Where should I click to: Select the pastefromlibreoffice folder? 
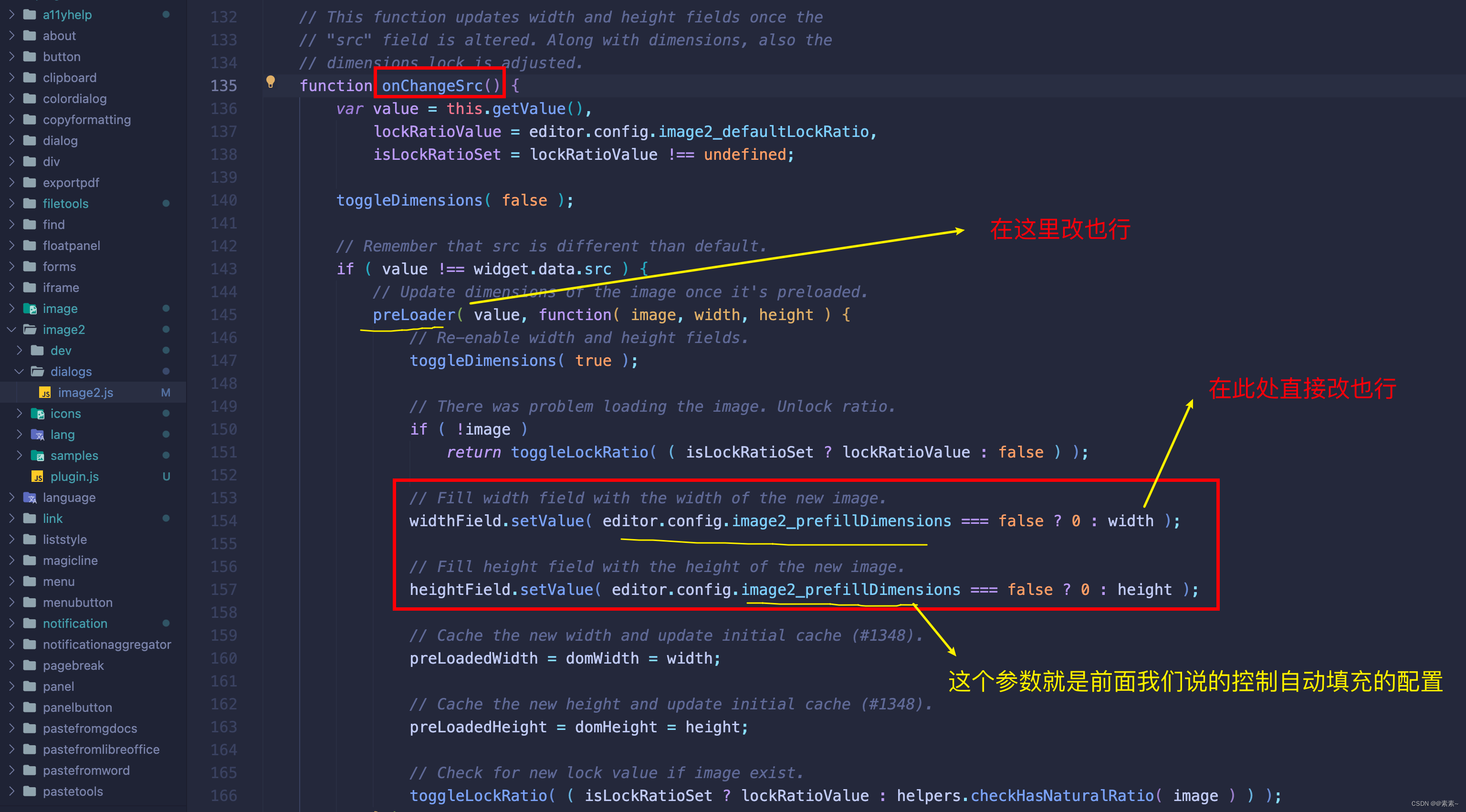click(x=101, y=750)
